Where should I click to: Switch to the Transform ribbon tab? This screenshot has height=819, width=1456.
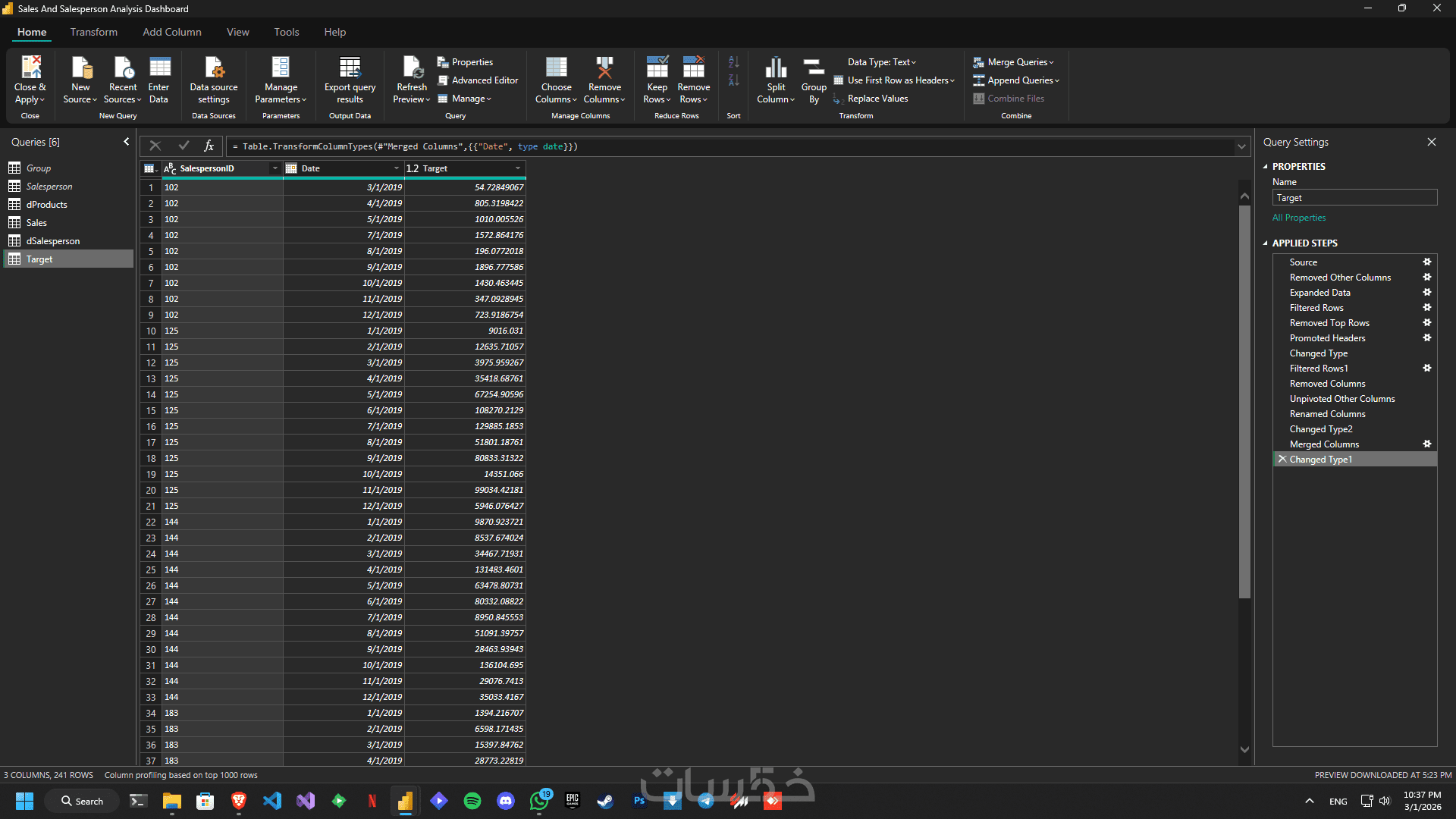pos(94,32)
